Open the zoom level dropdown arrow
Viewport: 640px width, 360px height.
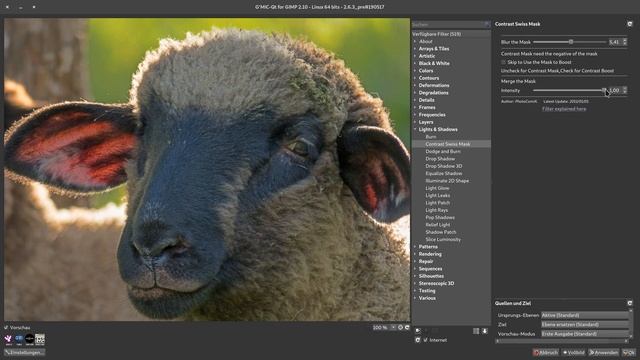tap(393, 327)
